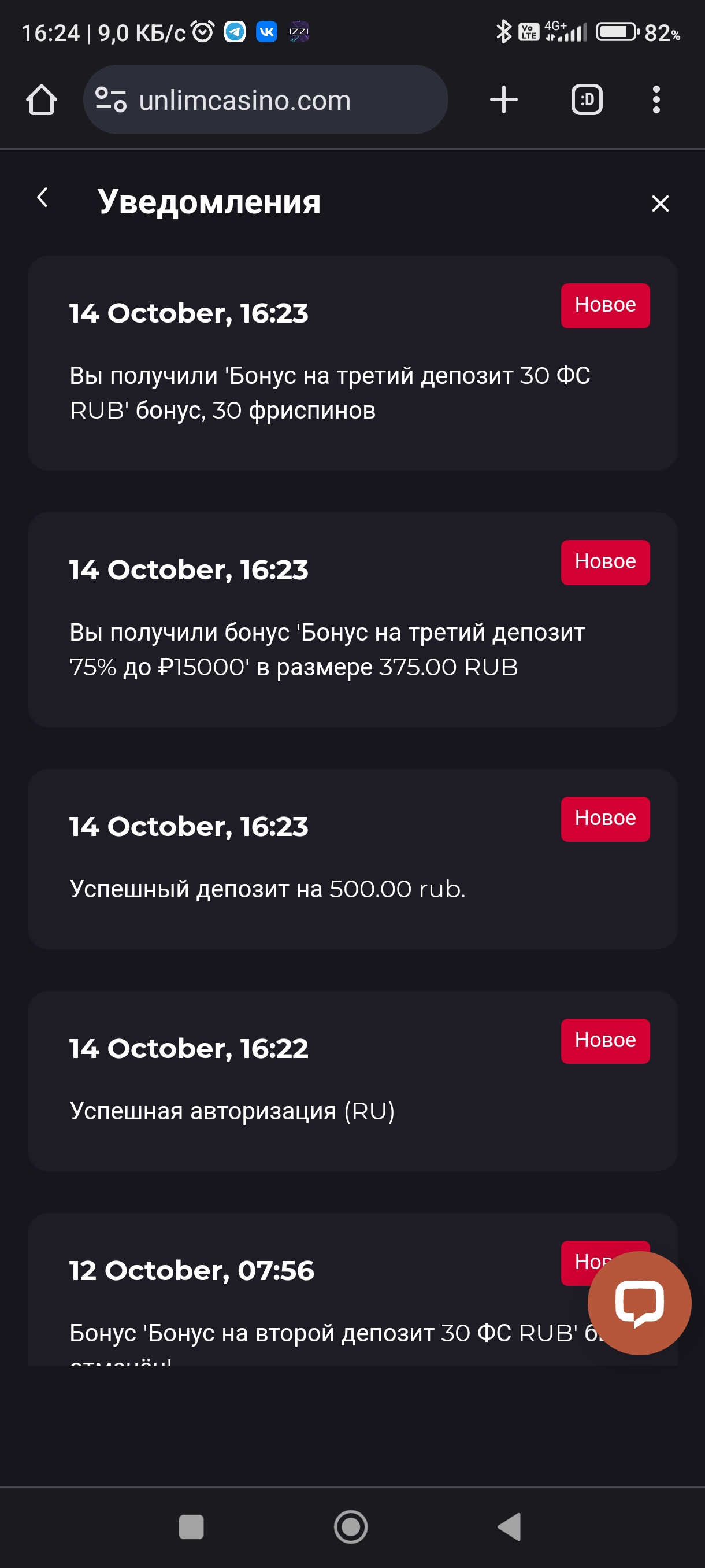
Task: Tap Новое badge on authorization notification
Action: click(x=604, y=1041)
